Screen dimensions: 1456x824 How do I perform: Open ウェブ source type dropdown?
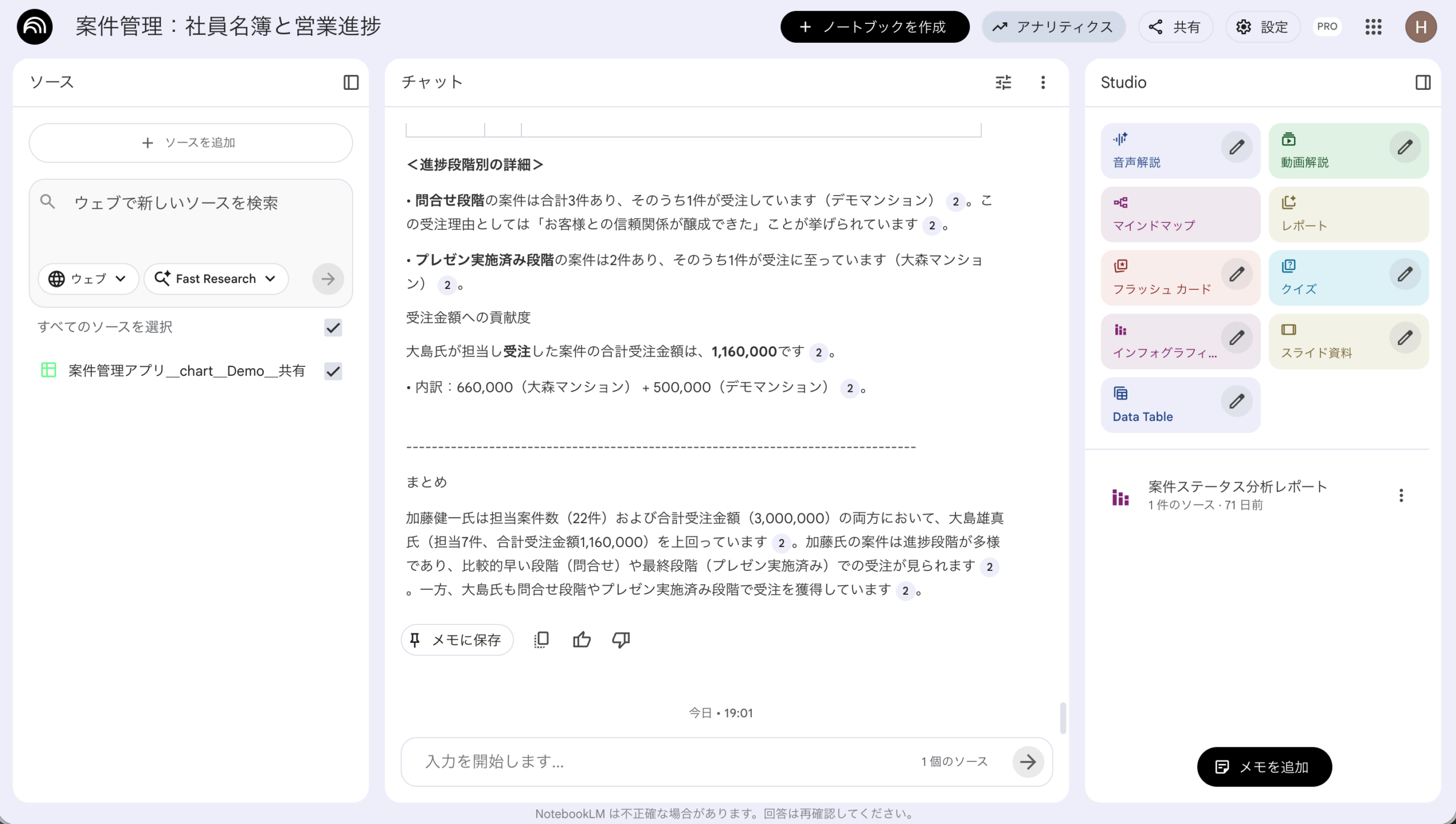(x=88, y=279)
